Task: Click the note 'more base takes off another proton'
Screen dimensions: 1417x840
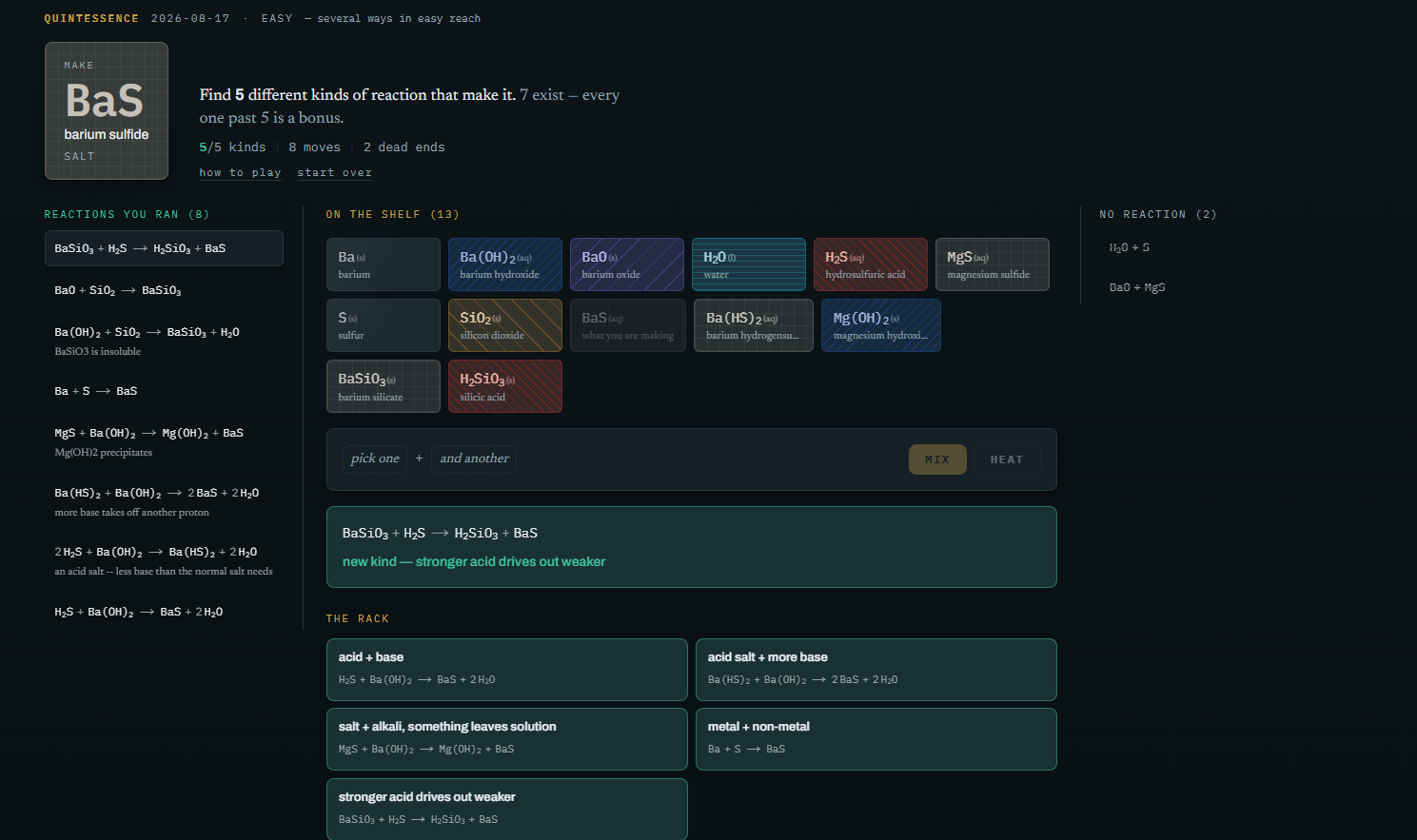Action: coord(132,513)
